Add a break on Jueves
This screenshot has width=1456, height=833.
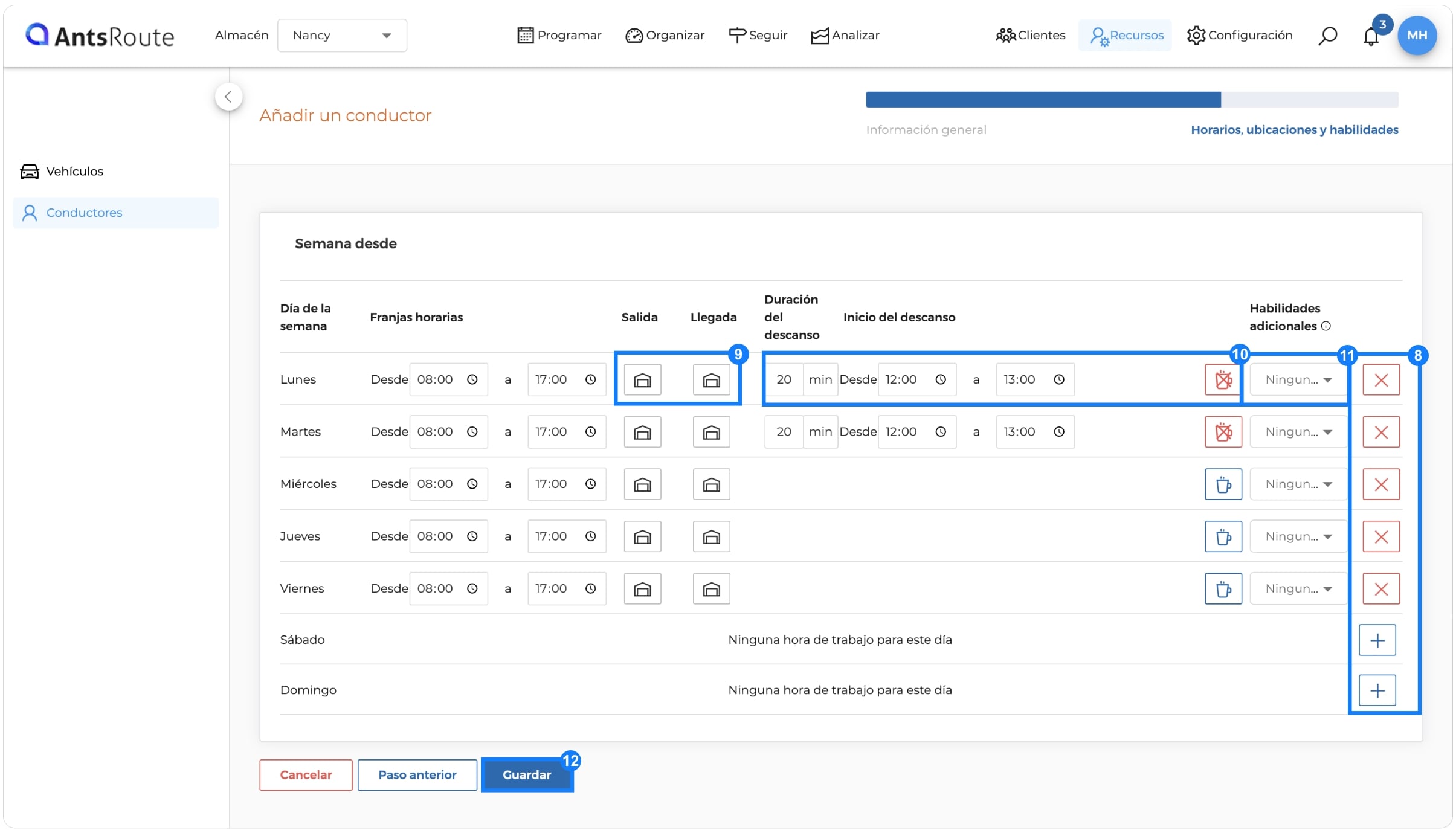(1223, 536)
